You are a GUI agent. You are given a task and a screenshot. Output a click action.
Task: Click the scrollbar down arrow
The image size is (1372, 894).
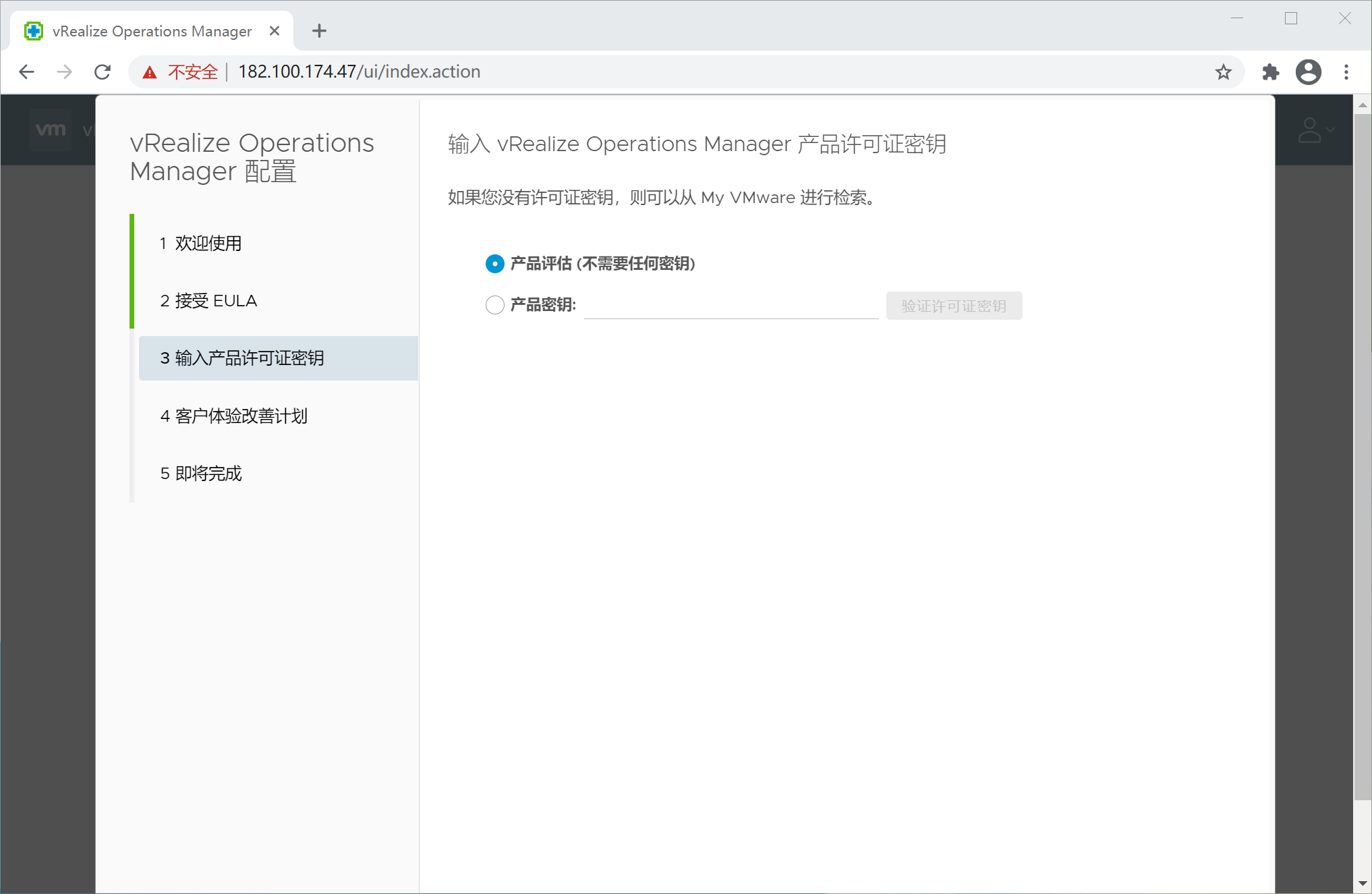(1362, 883)
